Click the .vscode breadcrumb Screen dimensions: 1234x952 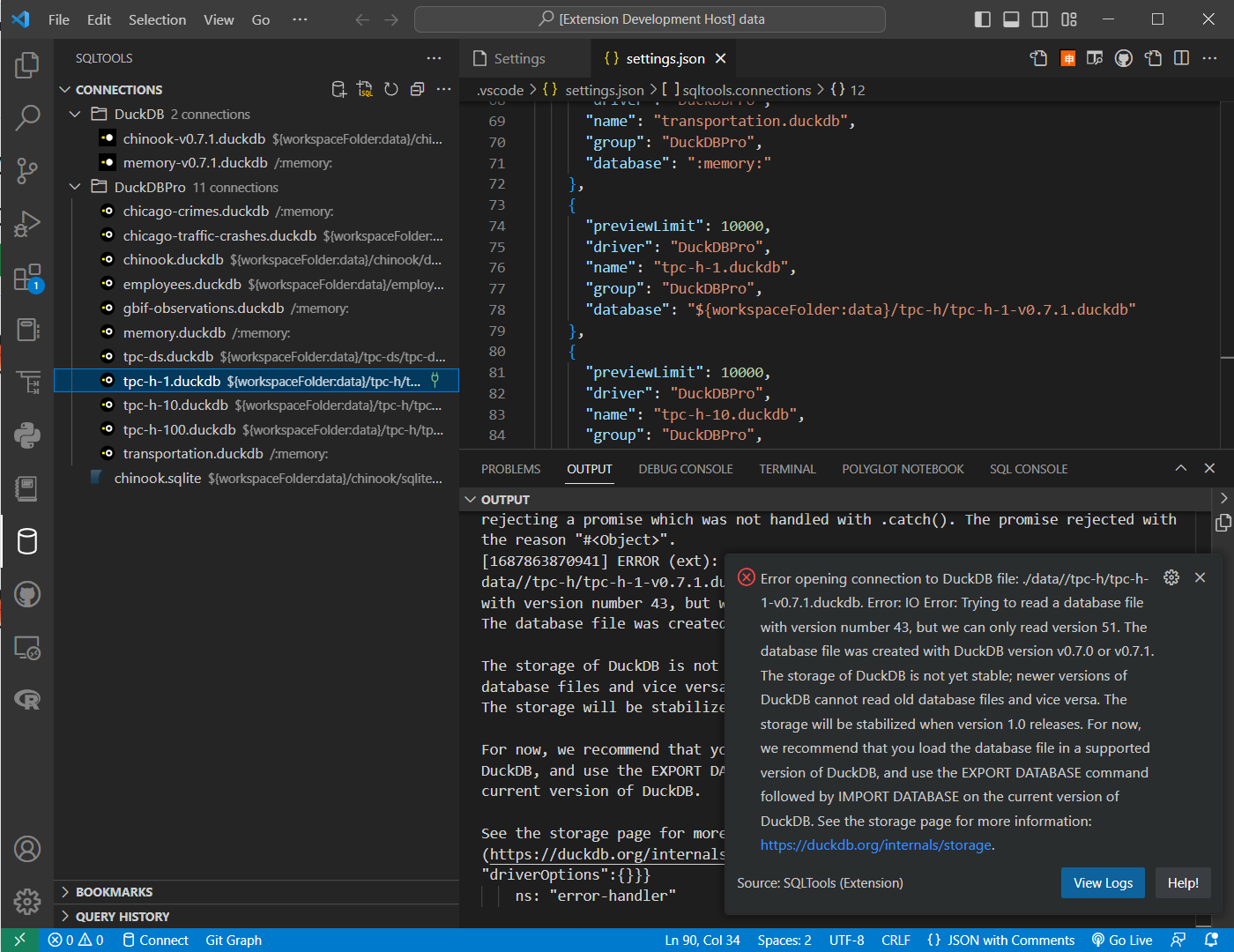click(500, 90)
